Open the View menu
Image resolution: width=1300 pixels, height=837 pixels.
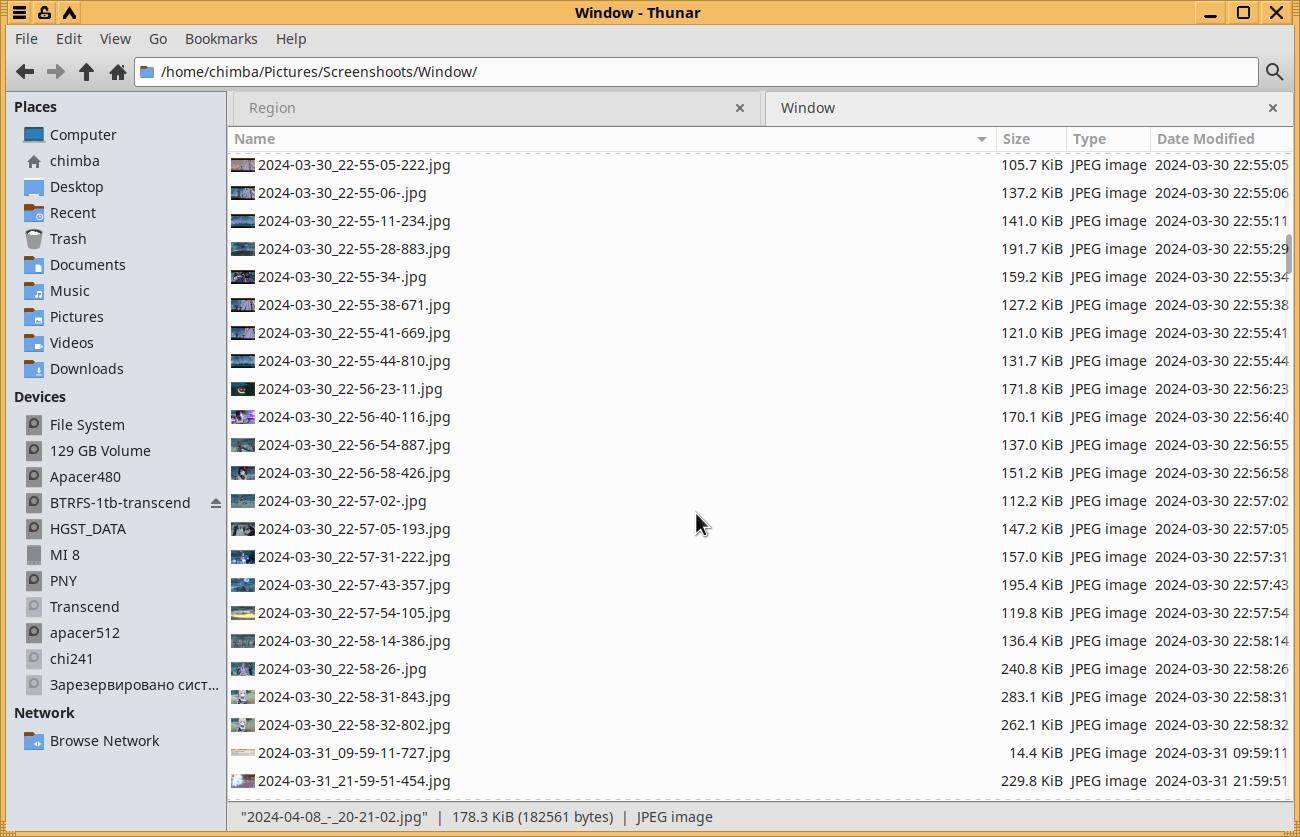click(x=115, y=39)
